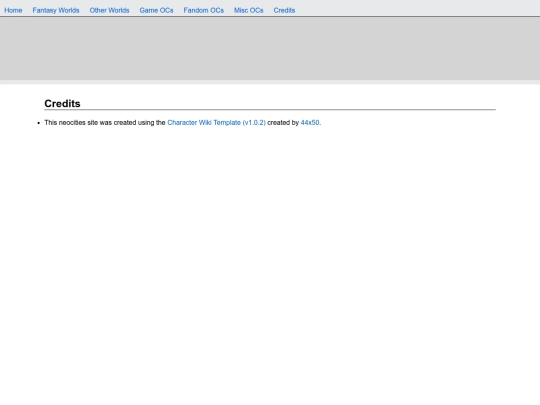The height and width of the screenshot is (405, 540).
Task: Open the 44x50 creator link
Action: 310,123
